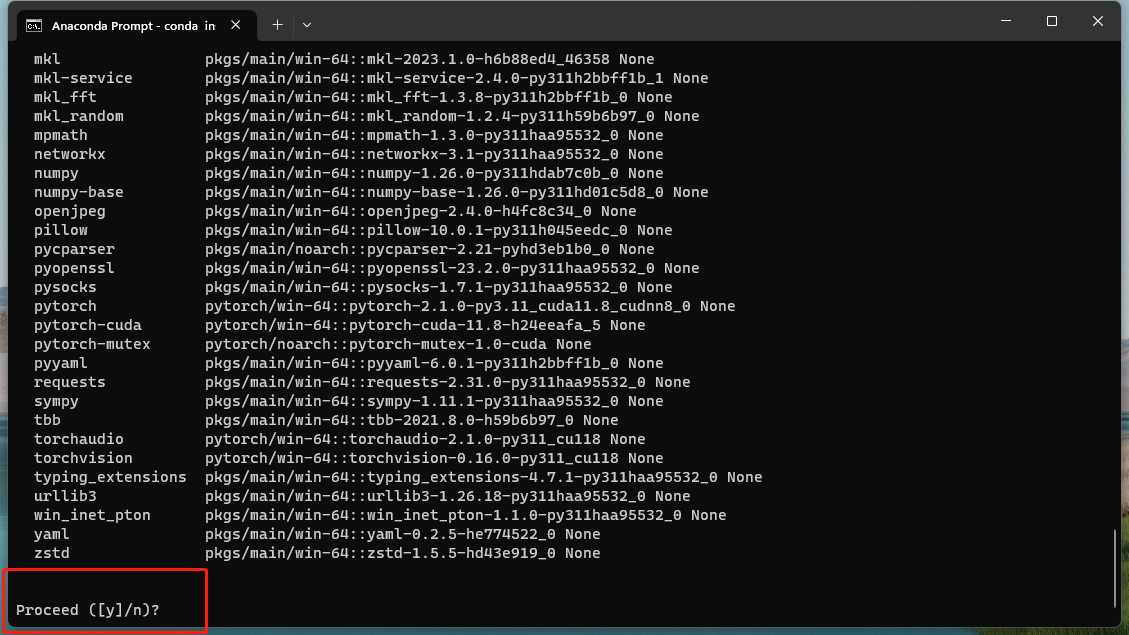Click the 'pycparser' package name

pyautogui.click(x=74, y=249)
